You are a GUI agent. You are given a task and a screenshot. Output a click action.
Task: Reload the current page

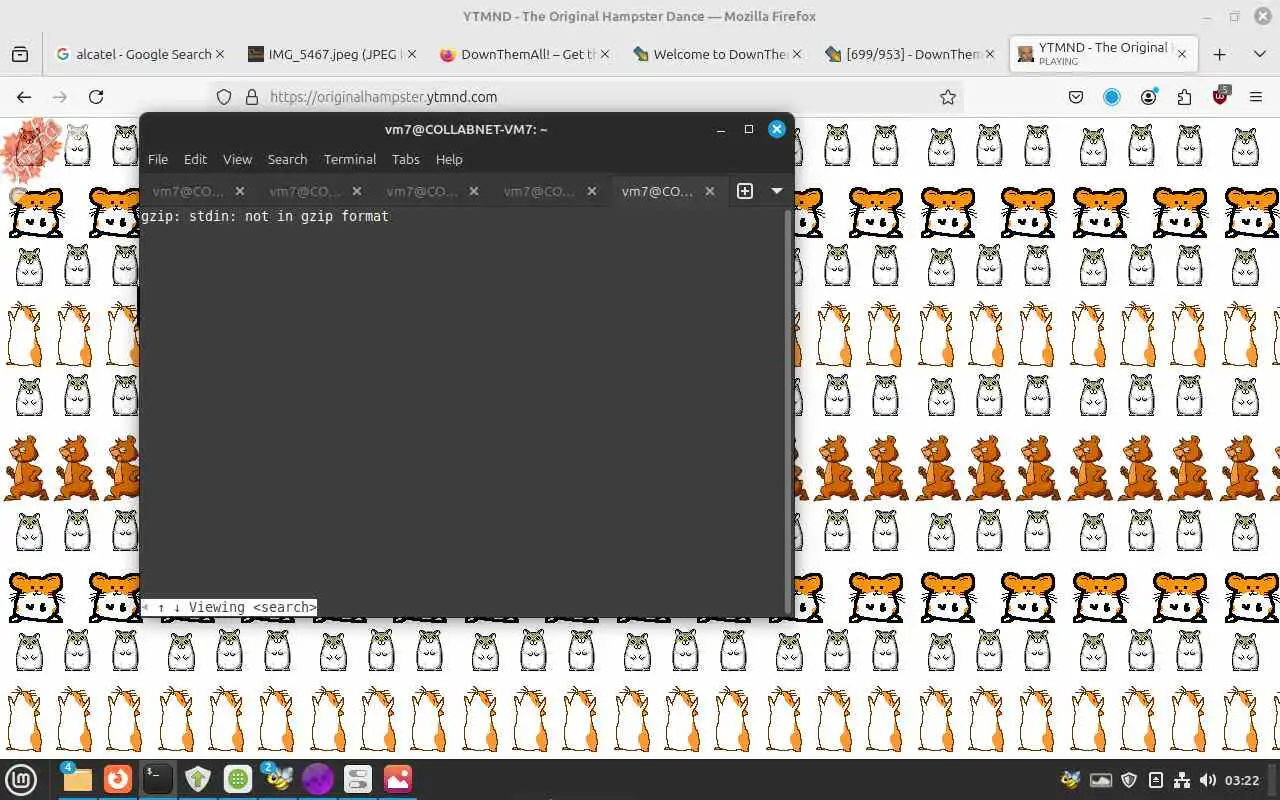click(x=96, y=97)
